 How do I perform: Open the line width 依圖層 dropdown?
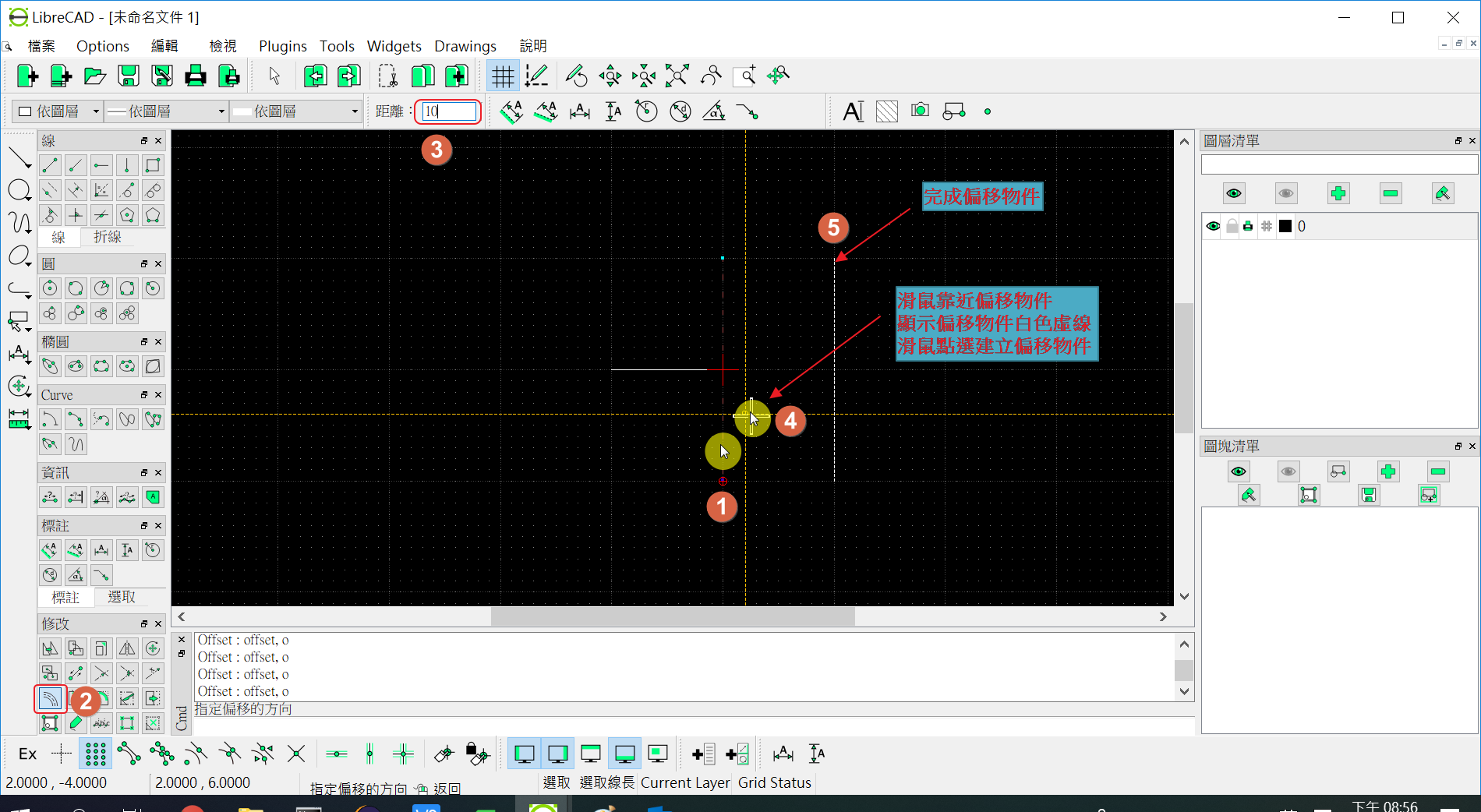(x=166, y=111)
